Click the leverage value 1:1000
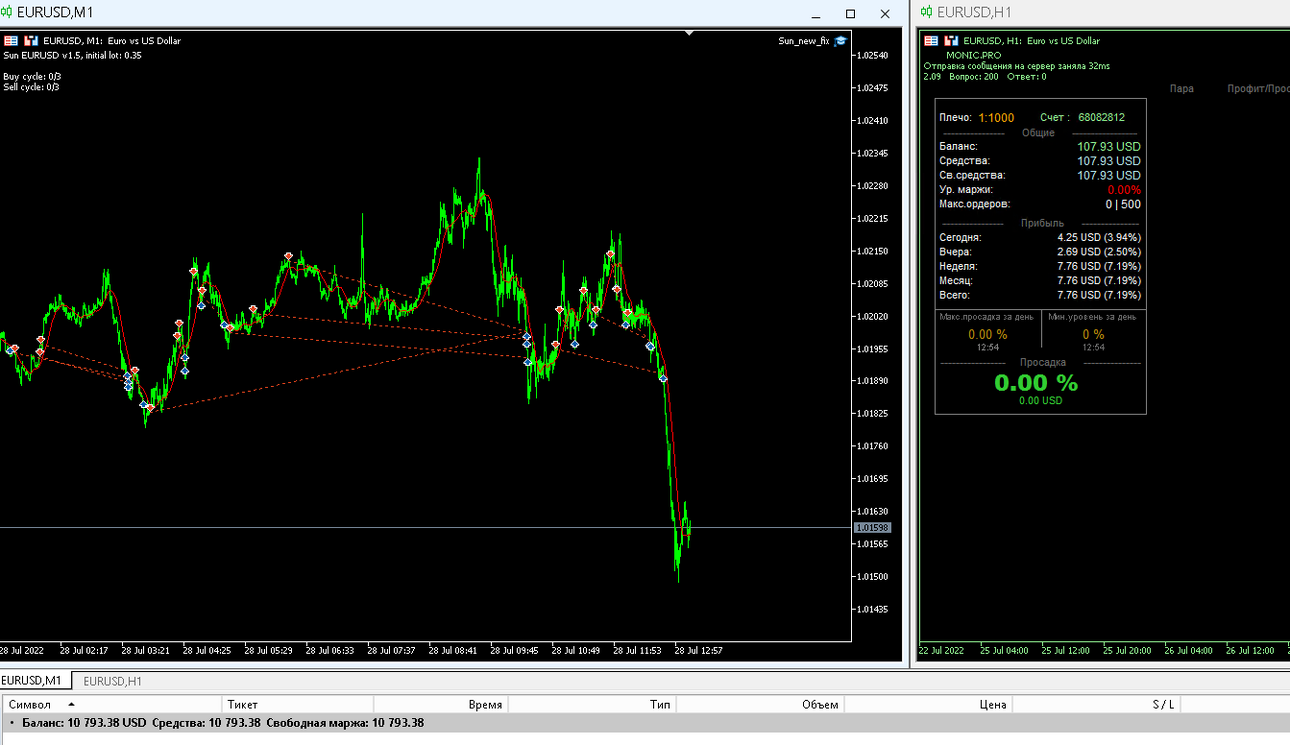Image resolution: width=1290 pixels, height=745 pixels. pos(996,117)
